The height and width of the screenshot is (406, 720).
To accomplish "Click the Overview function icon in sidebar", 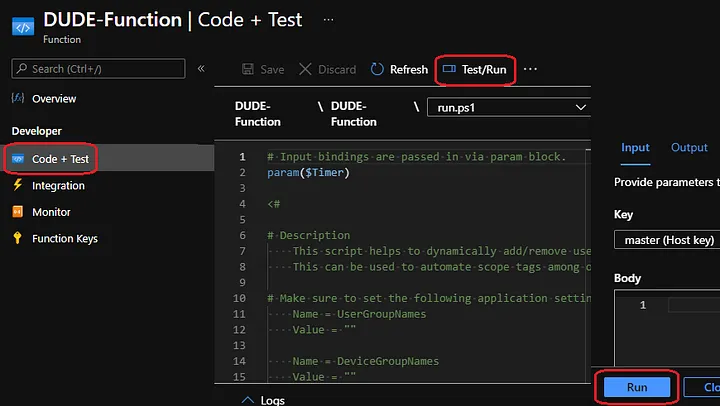I will click(18, 99).
